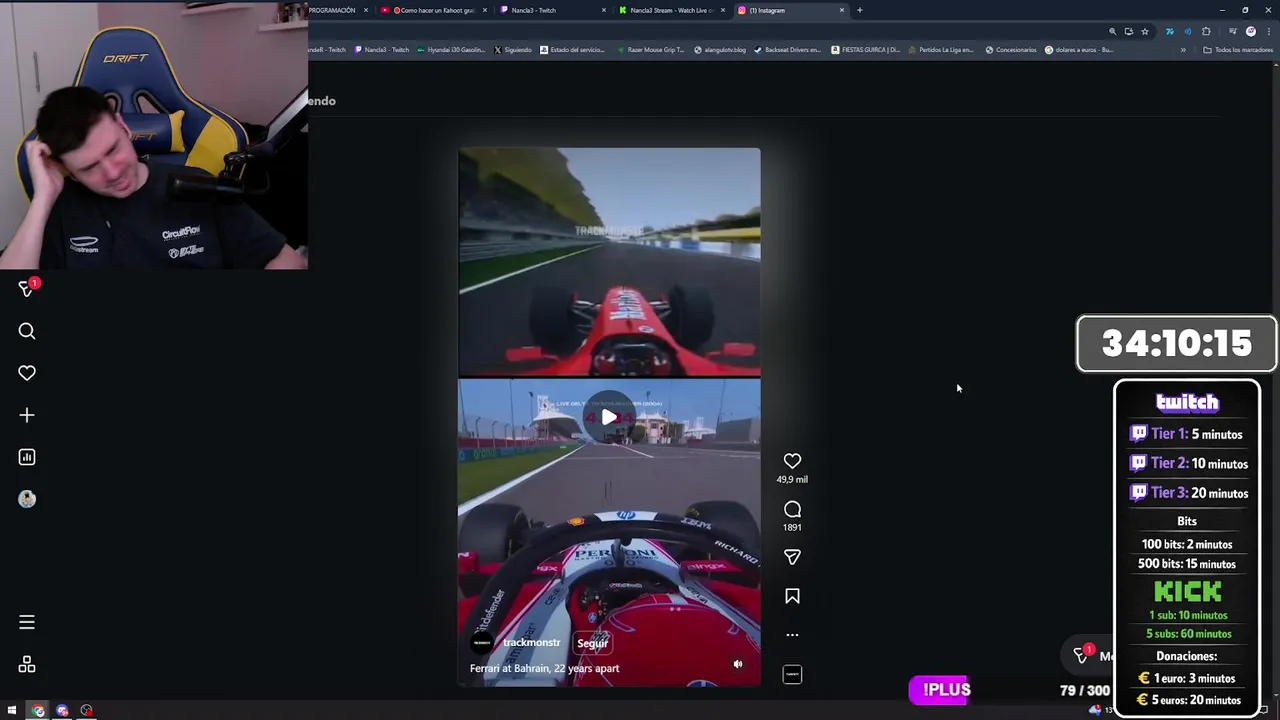Click the '1891' comments count

792,527
